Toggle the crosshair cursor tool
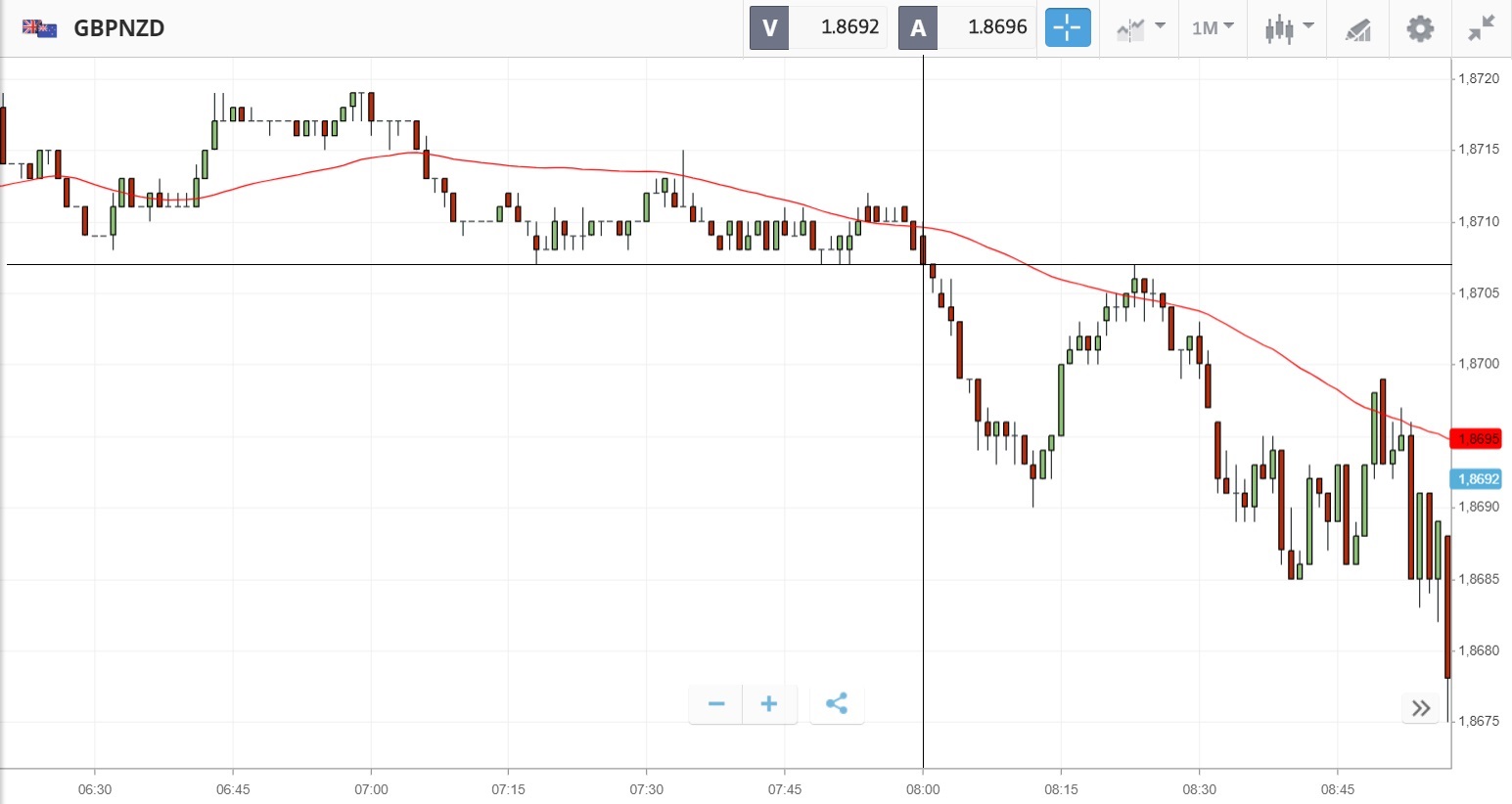1512x804 pixels. (1067, 27)
